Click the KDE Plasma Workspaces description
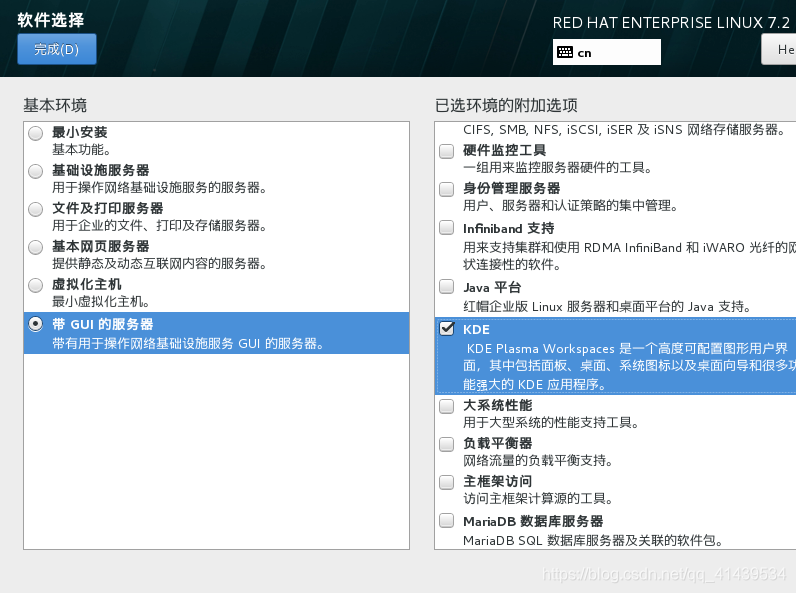The width and height of the screenshot is (796, 593). [629, 367]
